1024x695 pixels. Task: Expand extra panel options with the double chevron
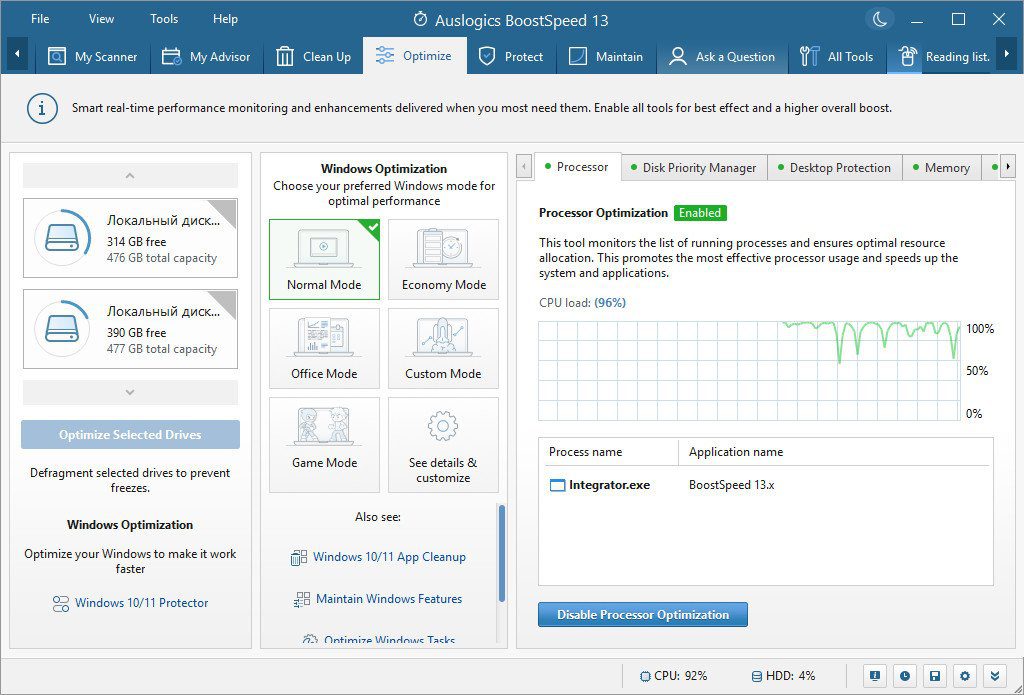[993, 676]
